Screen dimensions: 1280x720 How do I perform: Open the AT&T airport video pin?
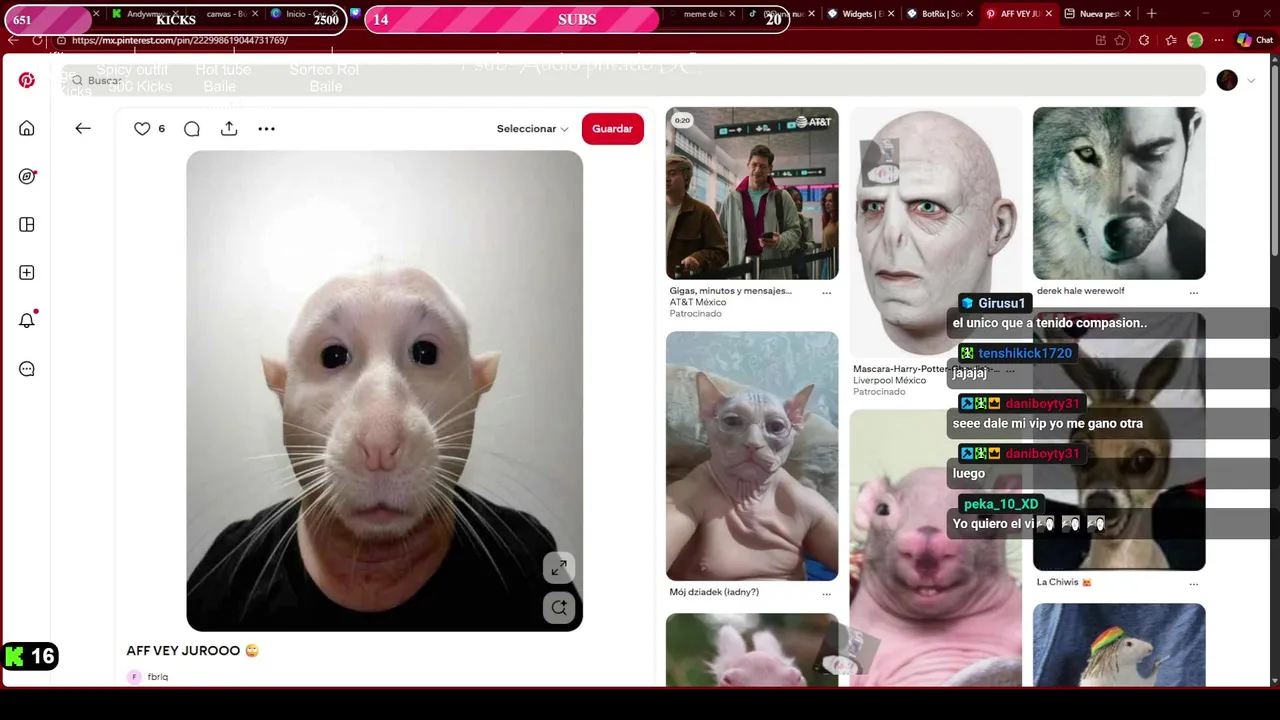(752, 193)
